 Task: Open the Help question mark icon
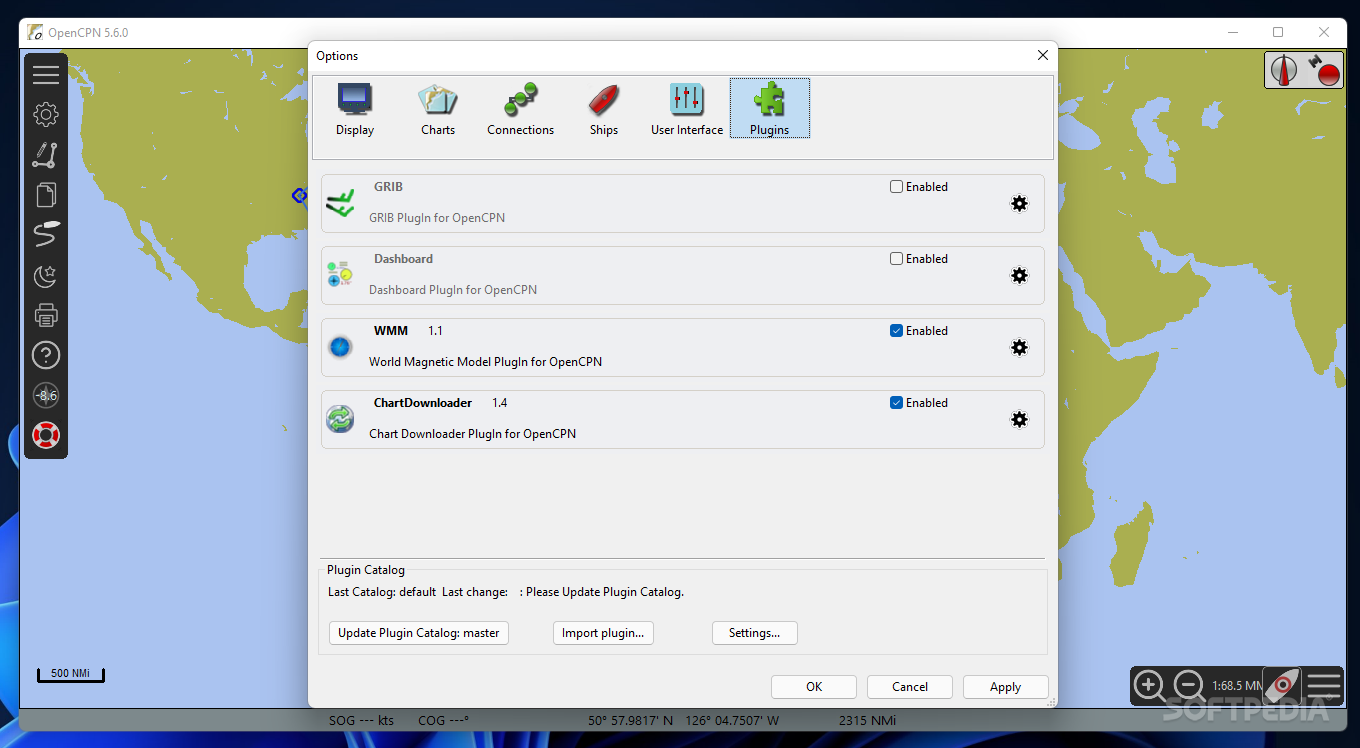[x=46, y=355]
